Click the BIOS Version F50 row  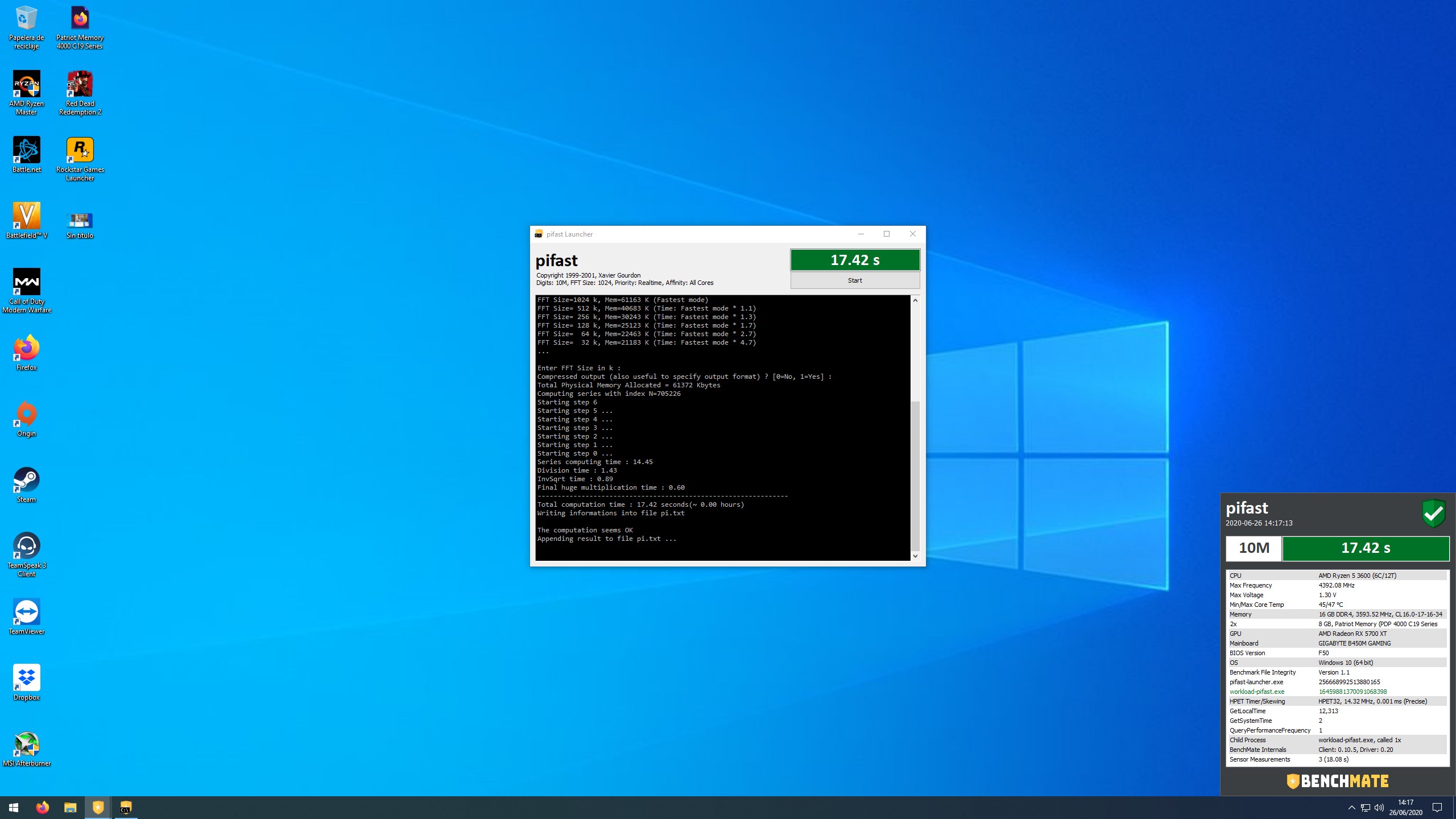tap(1337, 653)
